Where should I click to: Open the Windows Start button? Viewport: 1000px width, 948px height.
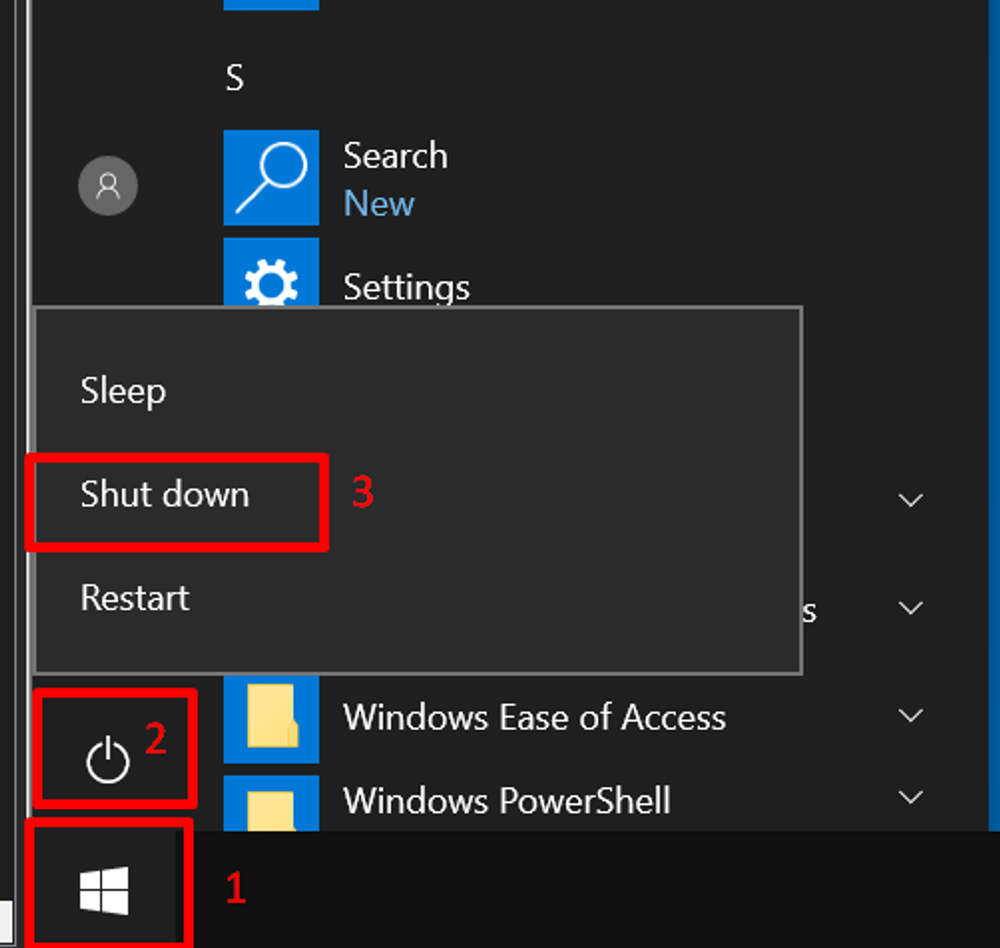click(105, 890)
